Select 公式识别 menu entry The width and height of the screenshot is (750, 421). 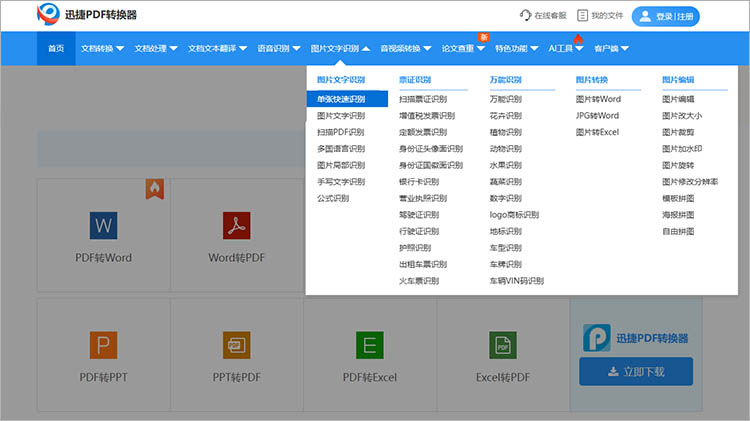point(333,198)
